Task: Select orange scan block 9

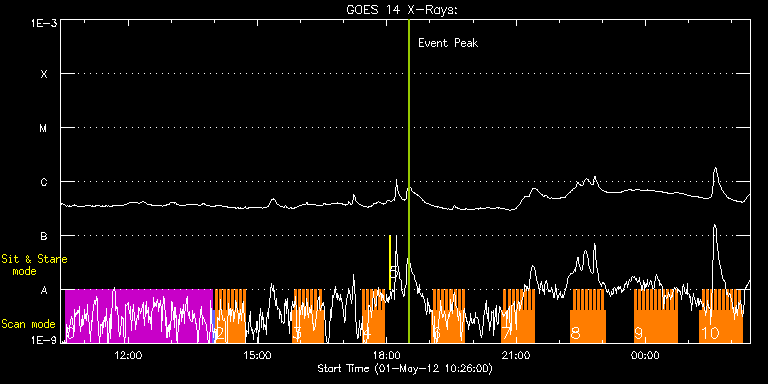Action: pos(656,316)
